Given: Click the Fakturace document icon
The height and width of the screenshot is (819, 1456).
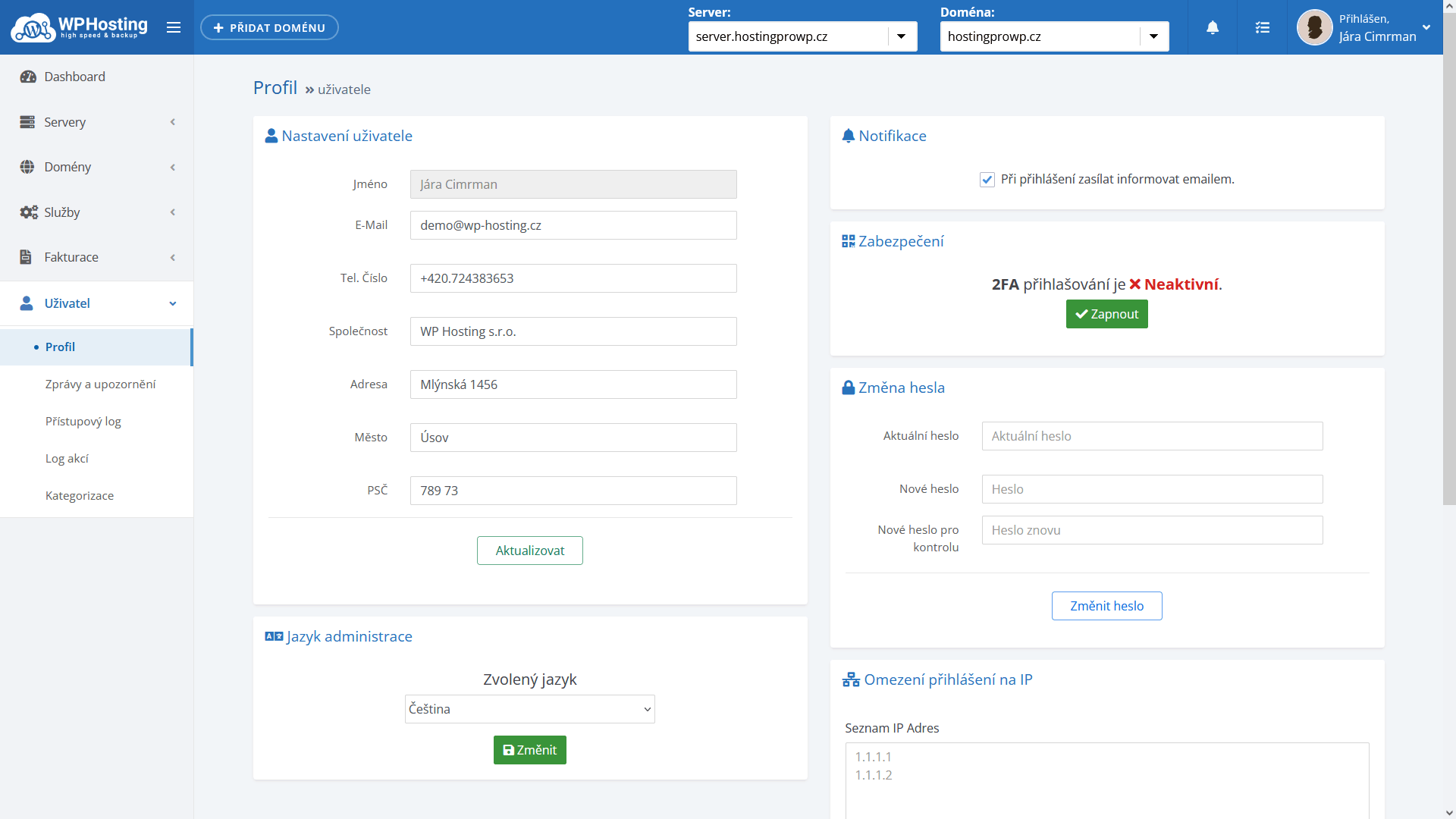Looking at the screenshot, I should coord(26,257).
